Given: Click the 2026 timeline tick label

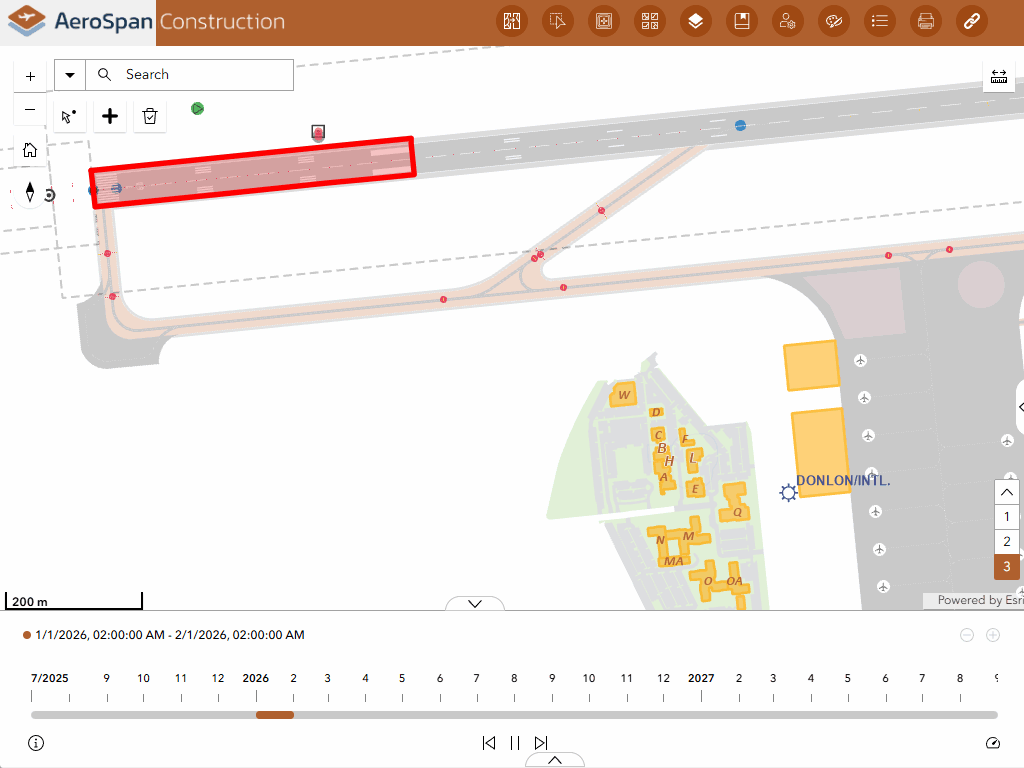Looking at the screenshot, I should 255,678.
